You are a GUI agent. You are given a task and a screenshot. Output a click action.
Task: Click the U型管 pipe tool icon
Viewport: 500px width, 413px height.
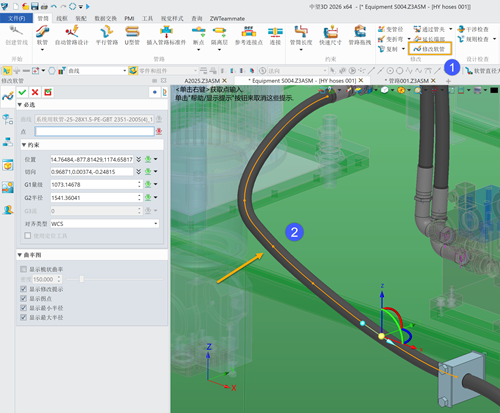click(x=132, y=32)
